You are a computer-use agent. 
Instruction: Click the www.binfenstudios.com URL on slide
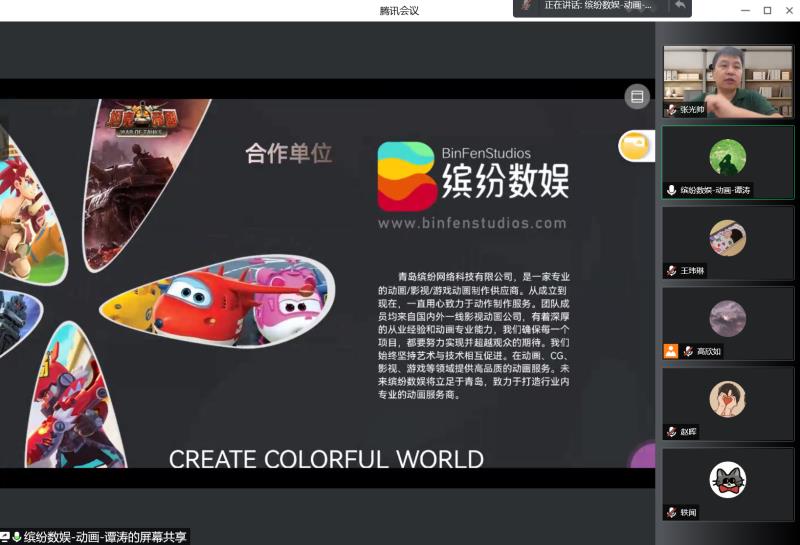tap(472, 224)
